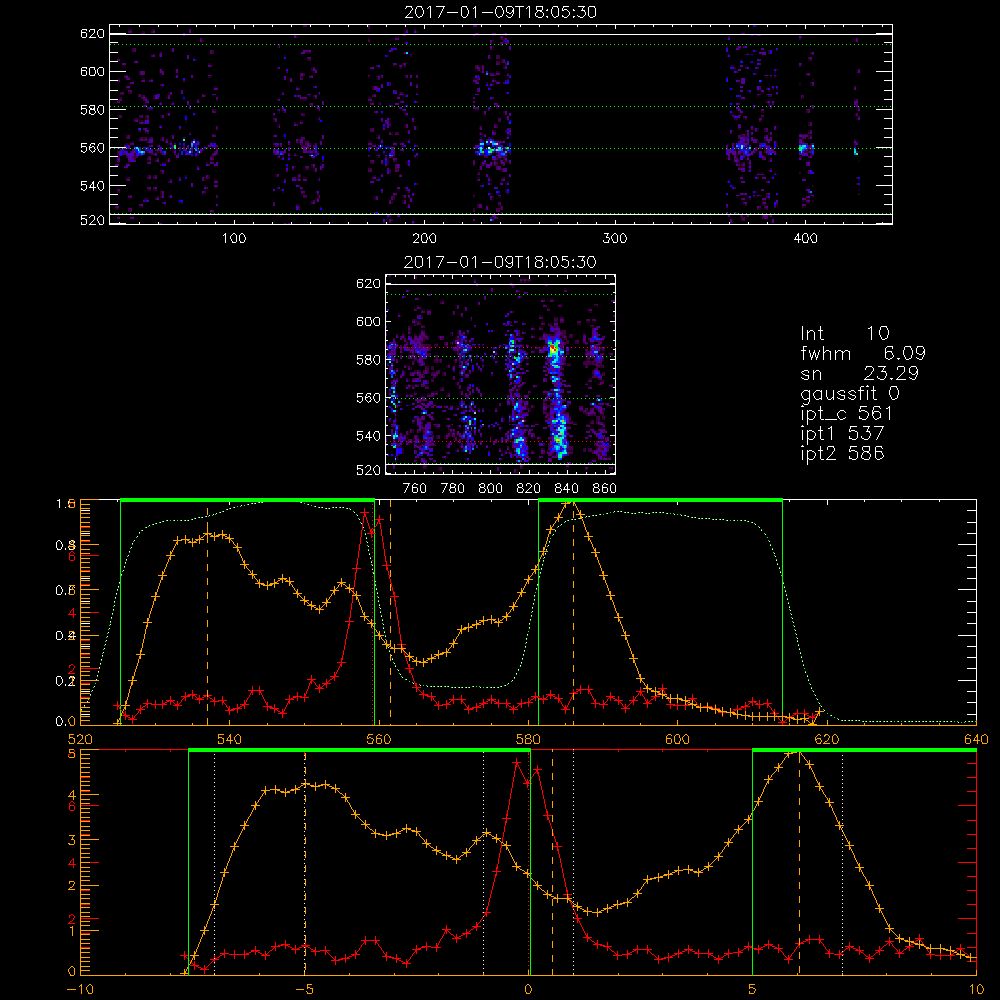This screenshot has width=1000, height=1000.
Task: Click the thick green bar above 581-614 range
Action: tap(661, 500)
